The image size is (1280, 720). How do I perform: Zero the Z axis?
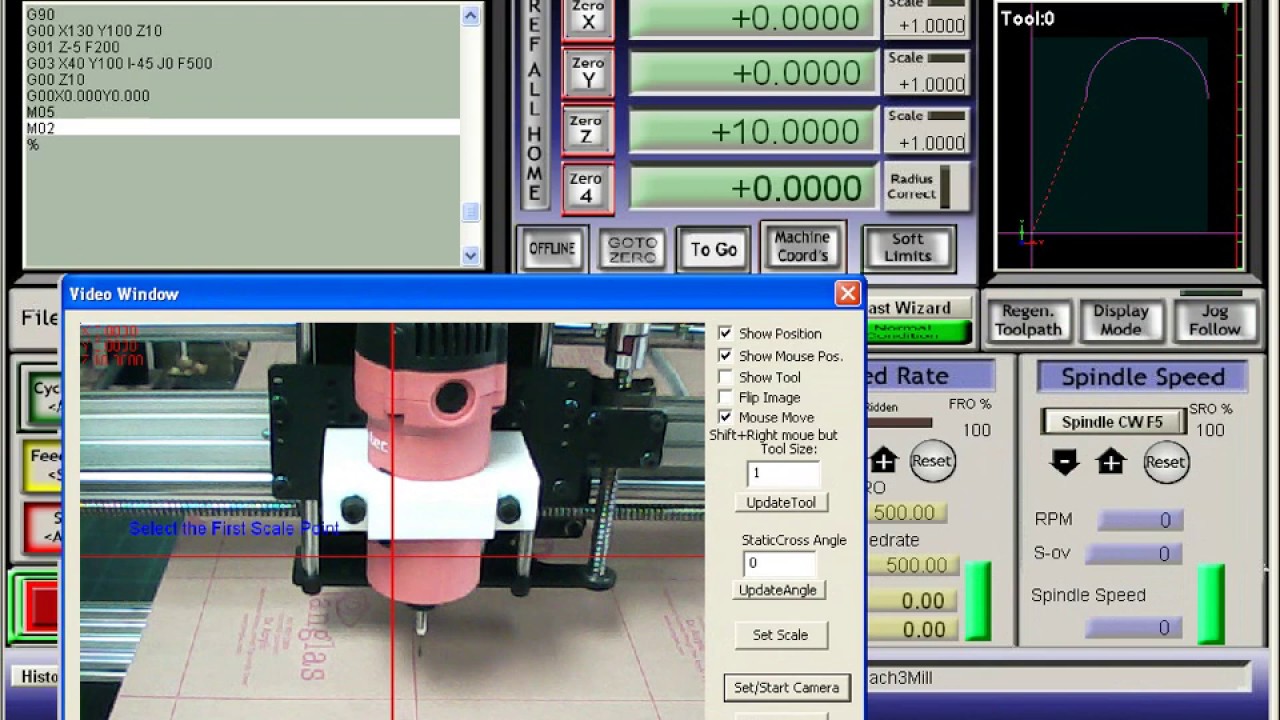tap(588, 131)
